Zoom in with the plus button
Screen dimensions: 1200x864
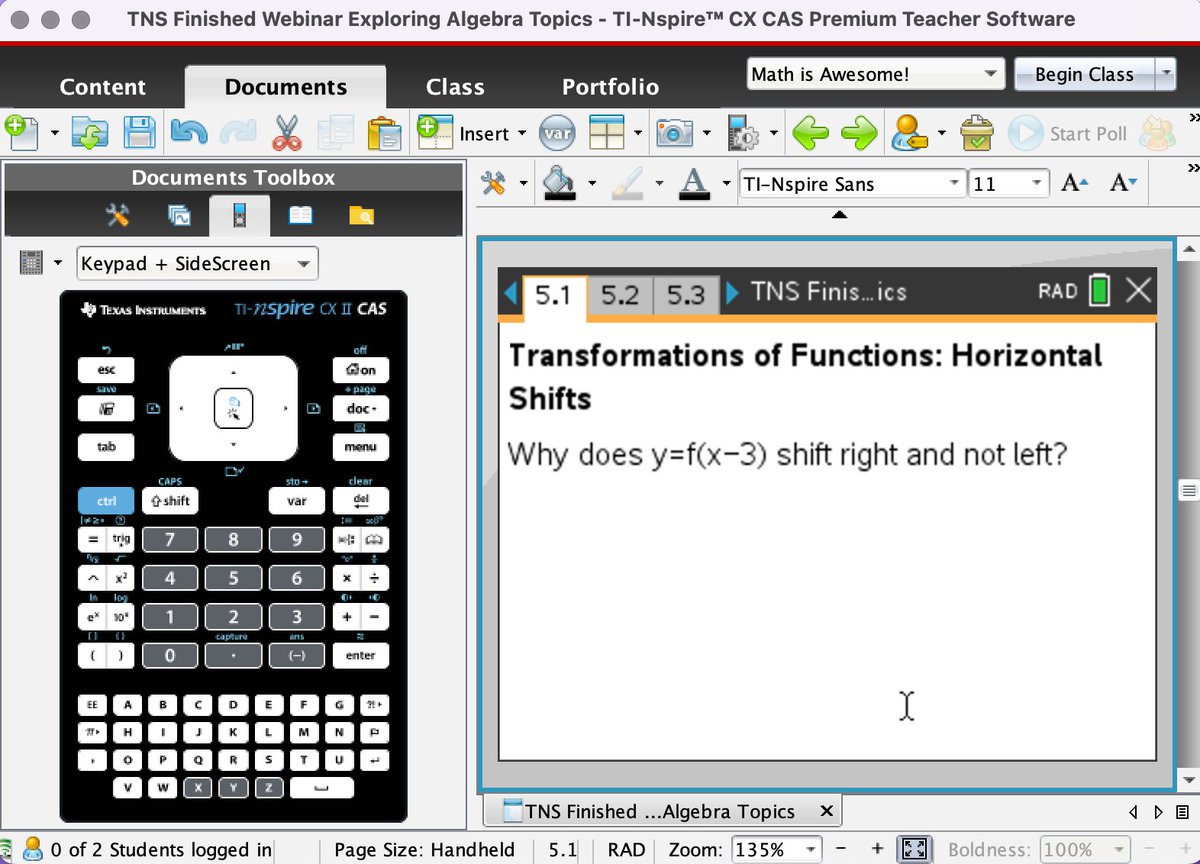(x=877, y=849)
